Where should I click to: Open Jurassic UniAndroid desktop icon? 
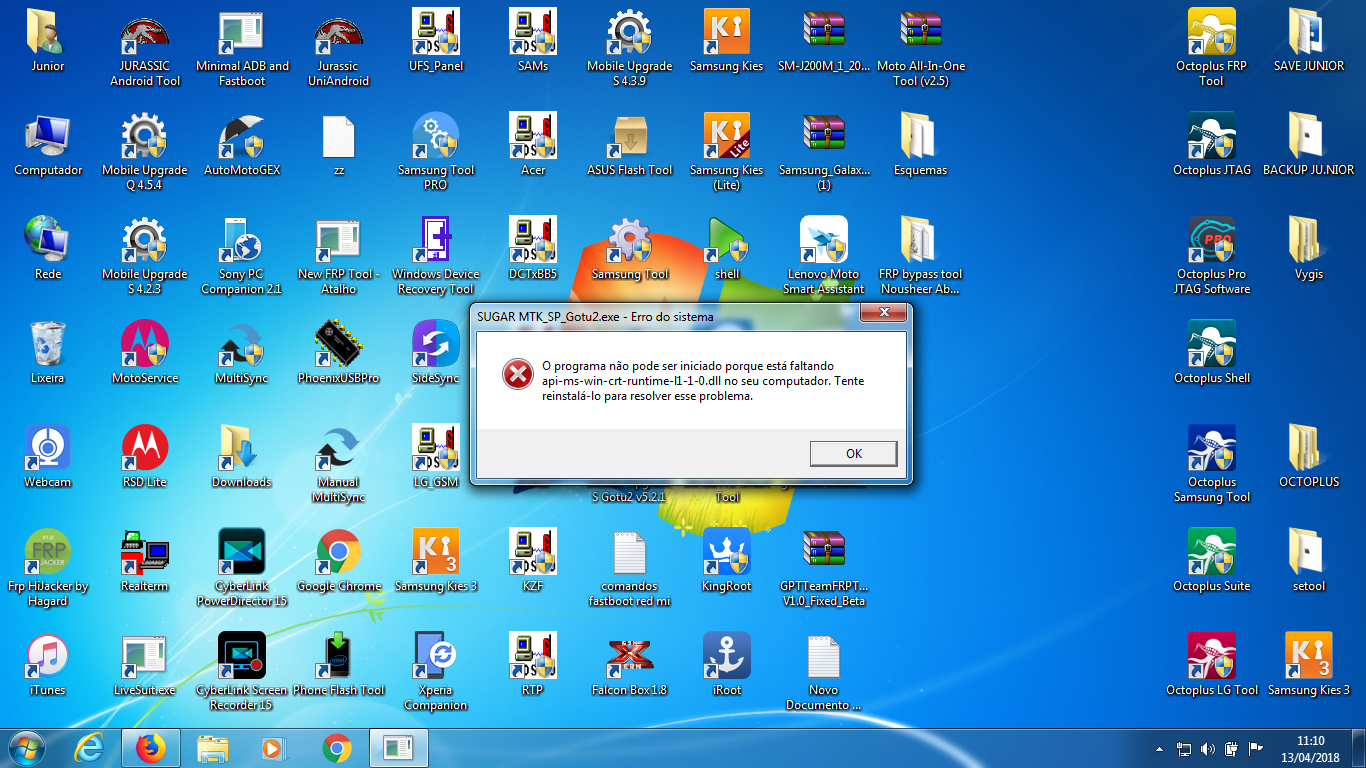[x=339, y=48]
